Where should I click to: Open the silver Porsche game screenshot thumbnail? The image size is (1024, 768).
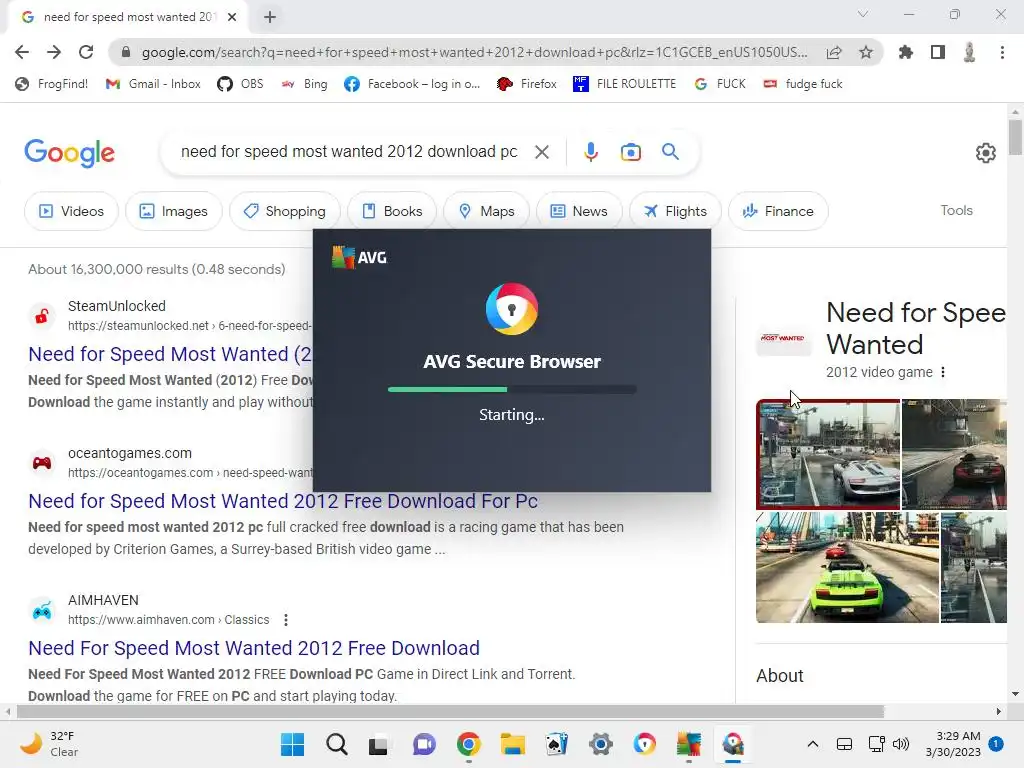(828, 454)
